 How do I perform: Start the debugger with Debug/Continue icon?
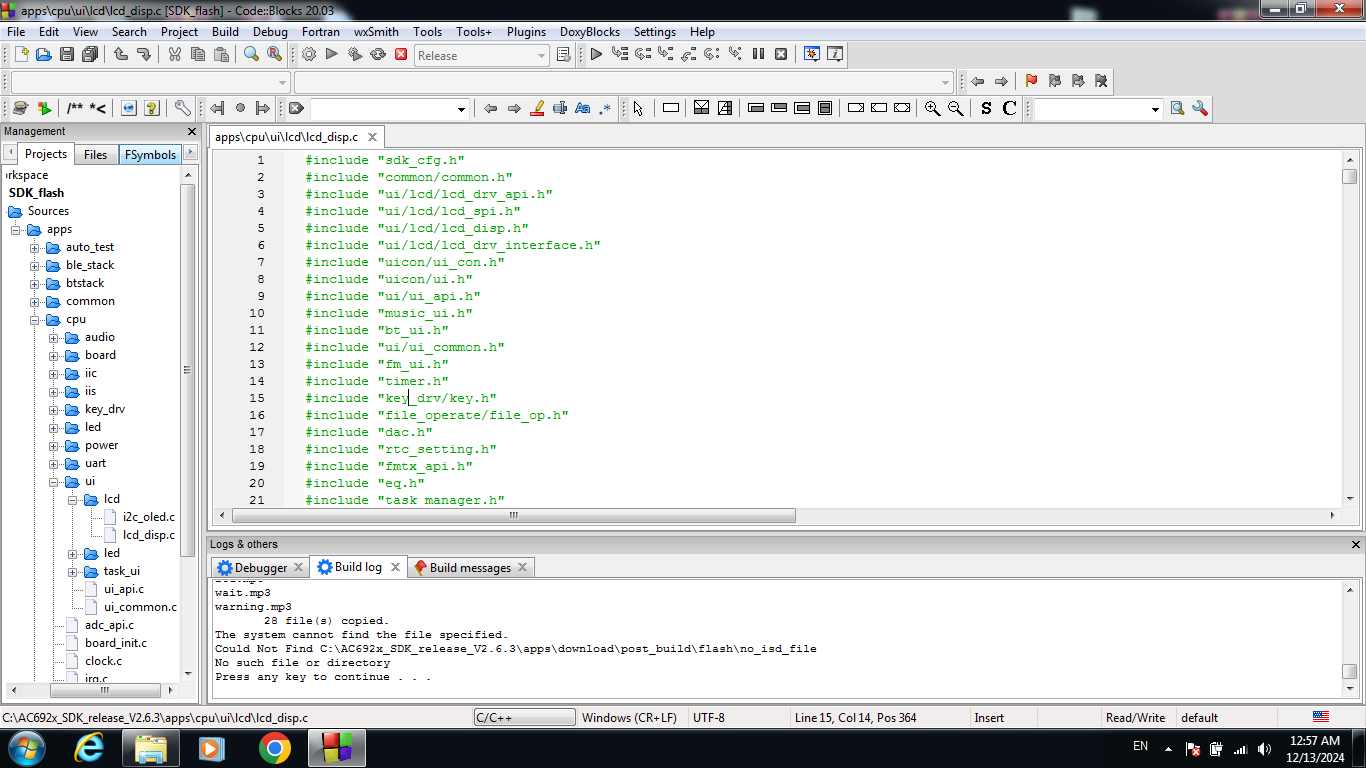596,55
